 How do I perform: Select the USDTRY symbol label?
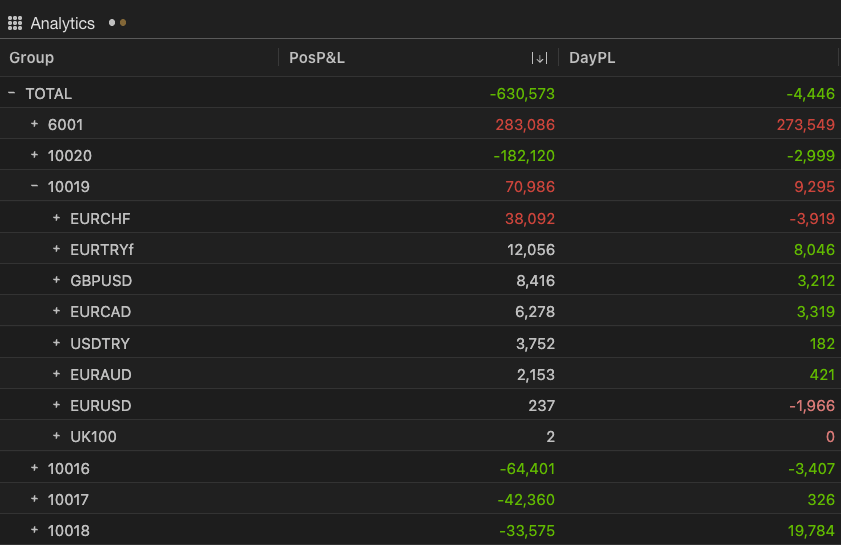100,344
